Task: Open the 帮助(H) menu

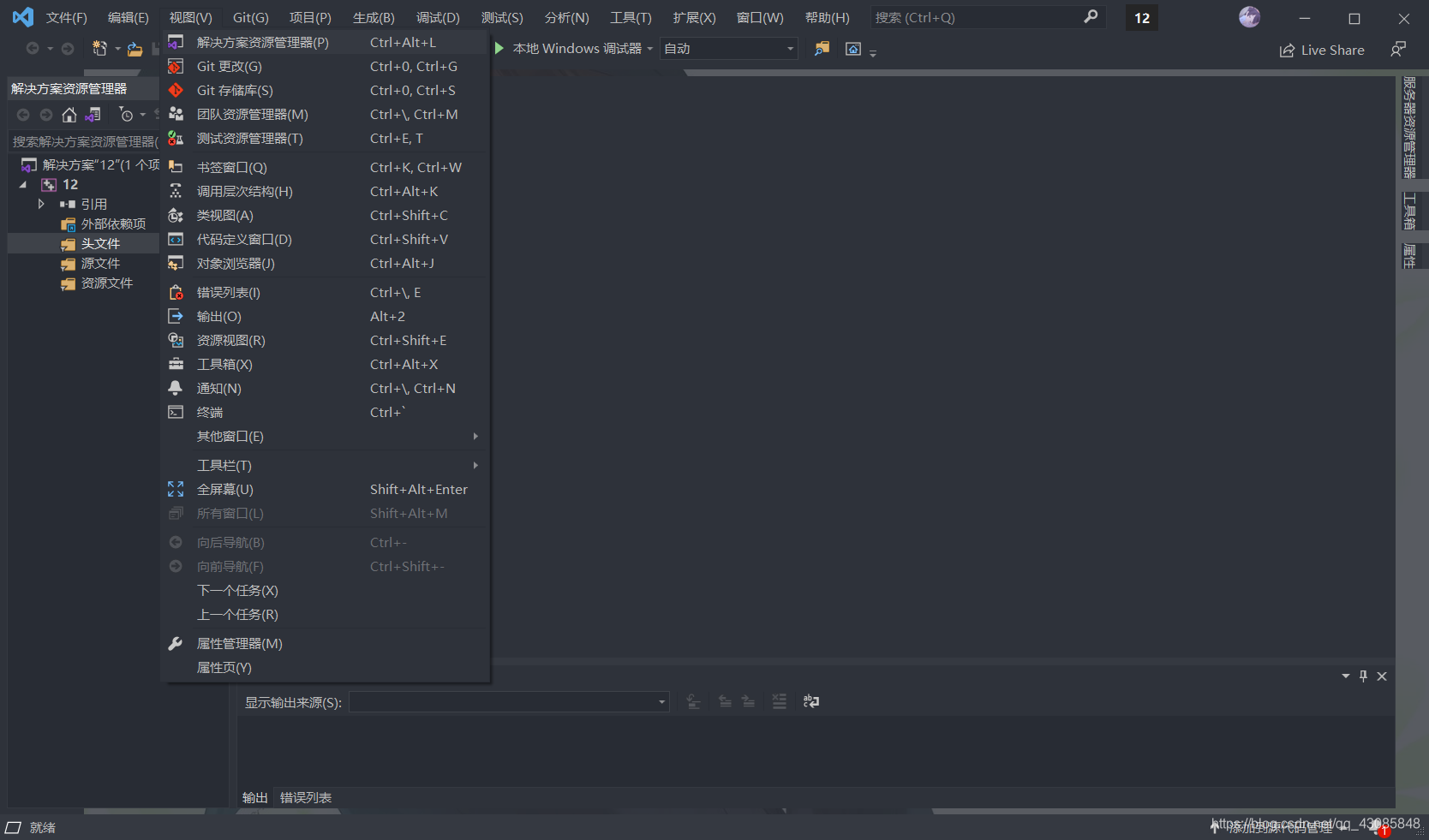Action: [828, 17]
